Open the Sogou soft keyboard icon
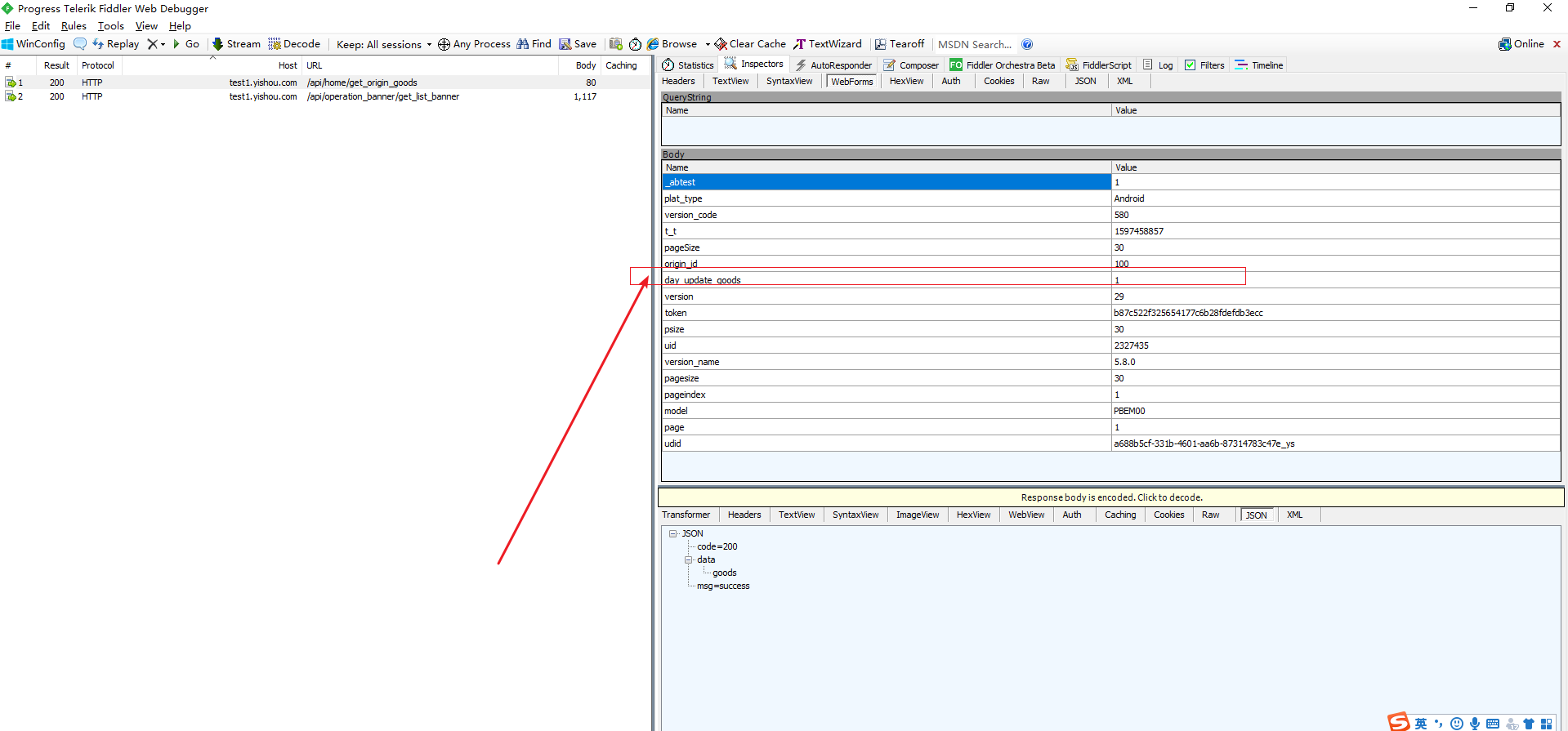Image resolution: width=1568 pixels, height=731 pixels. click(x=1493, y=724)
